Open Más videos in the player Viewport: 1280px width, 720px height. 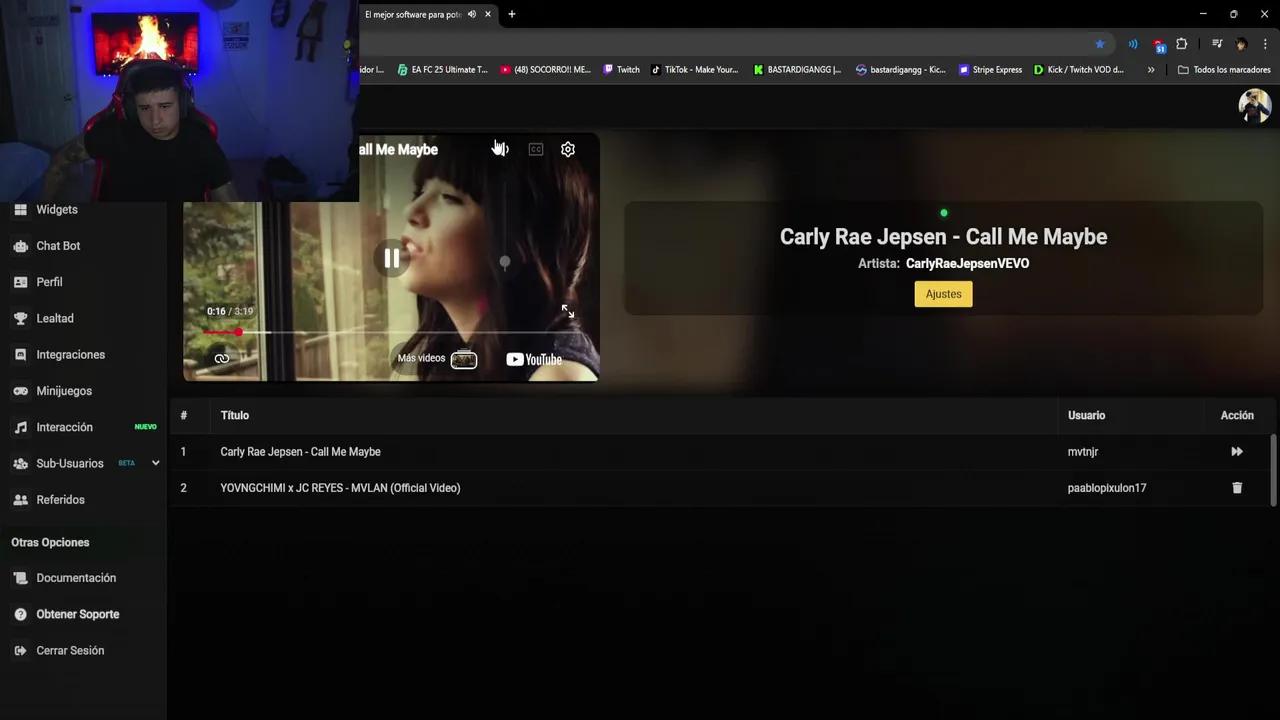pos(436,358)
